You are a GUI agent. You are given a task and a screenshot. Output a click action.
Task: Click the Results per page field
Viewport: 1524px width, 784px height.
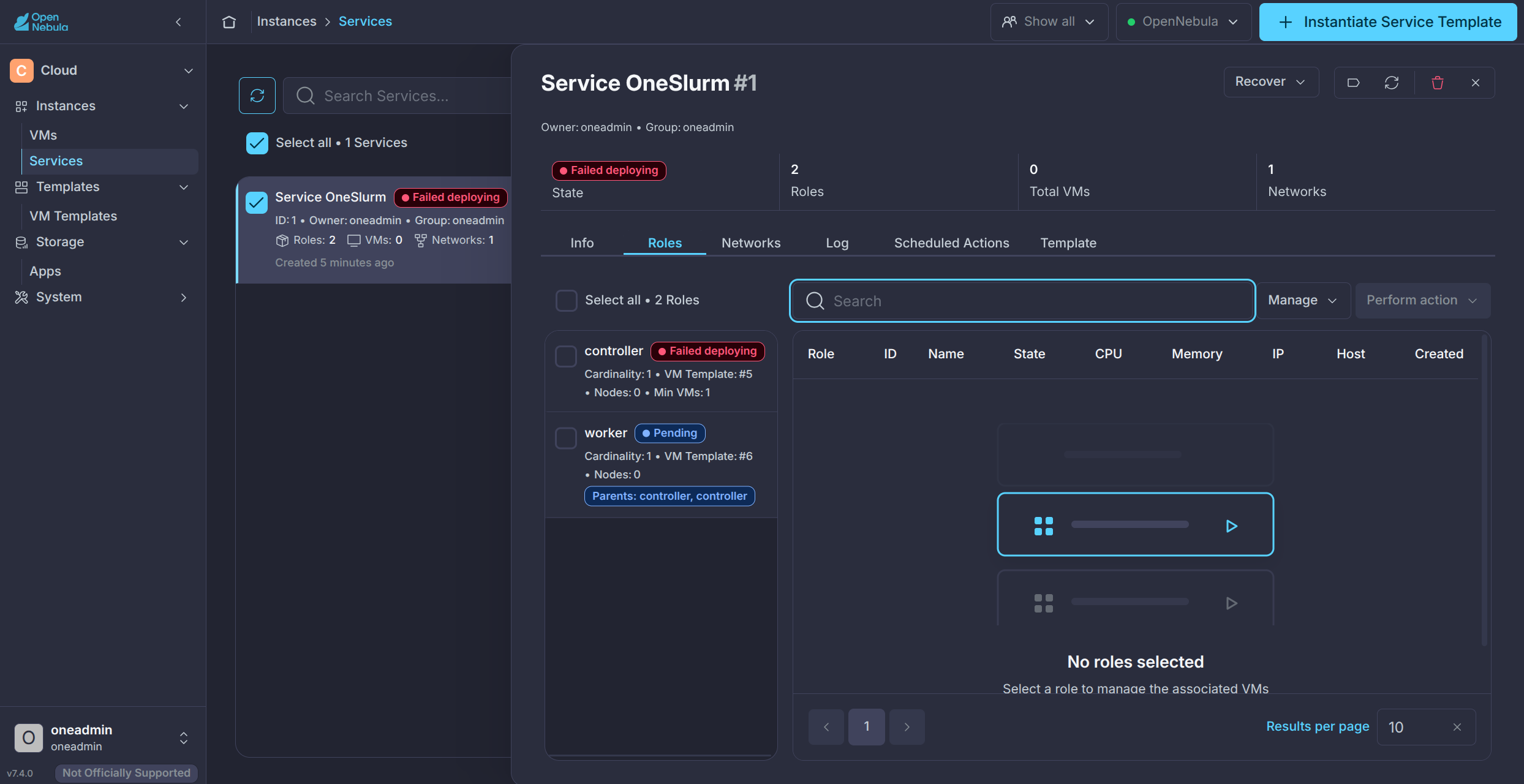[x=1426, y=727]
